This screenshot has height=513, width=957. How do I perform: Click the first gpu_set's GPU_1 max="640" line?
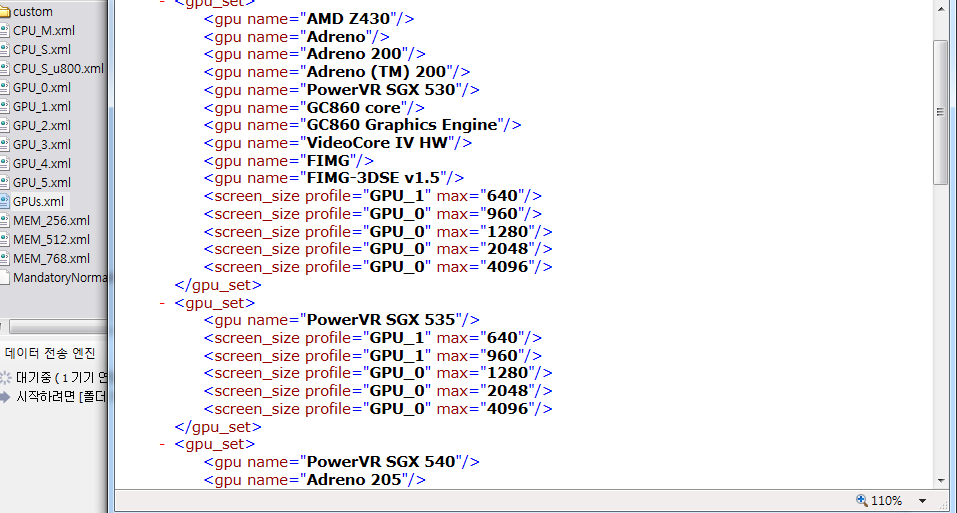point(373,196)
